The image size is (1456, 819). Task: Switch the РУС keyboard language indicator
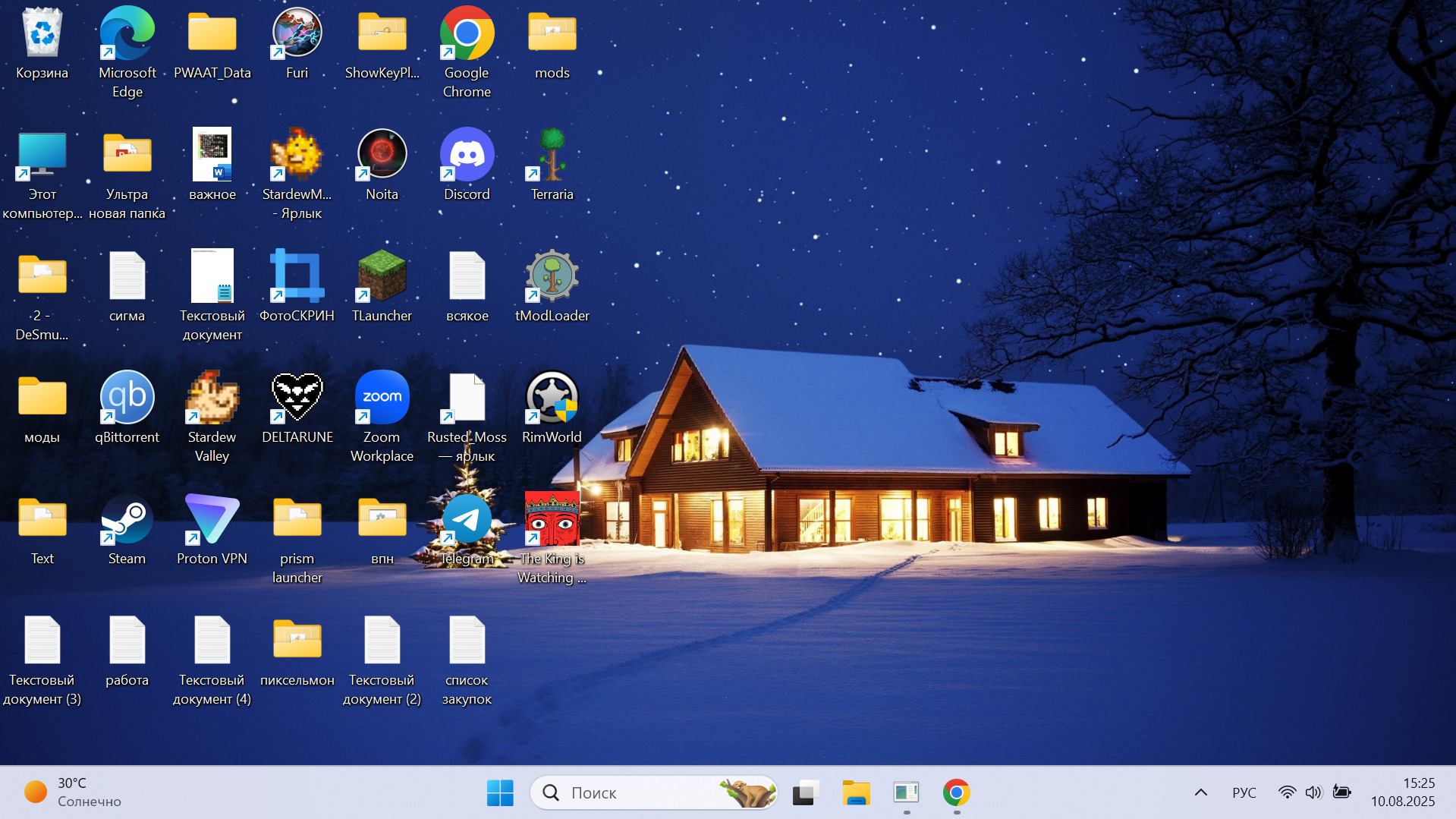pyautogui.click(x=1244, y=792)
